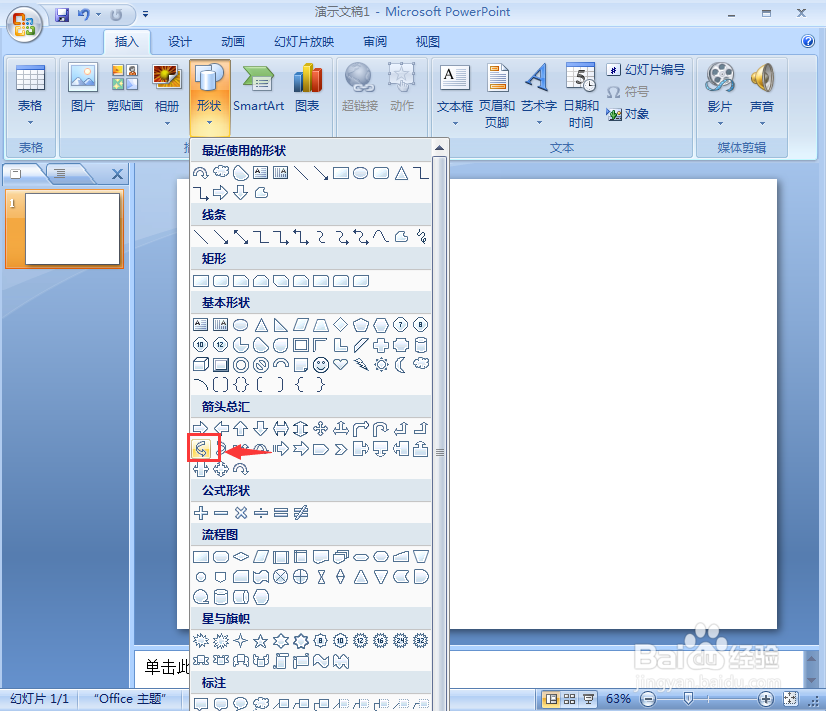Choose the scribble line in 线条
Viewport: 826px width, 711px height.
coord(421,236)
